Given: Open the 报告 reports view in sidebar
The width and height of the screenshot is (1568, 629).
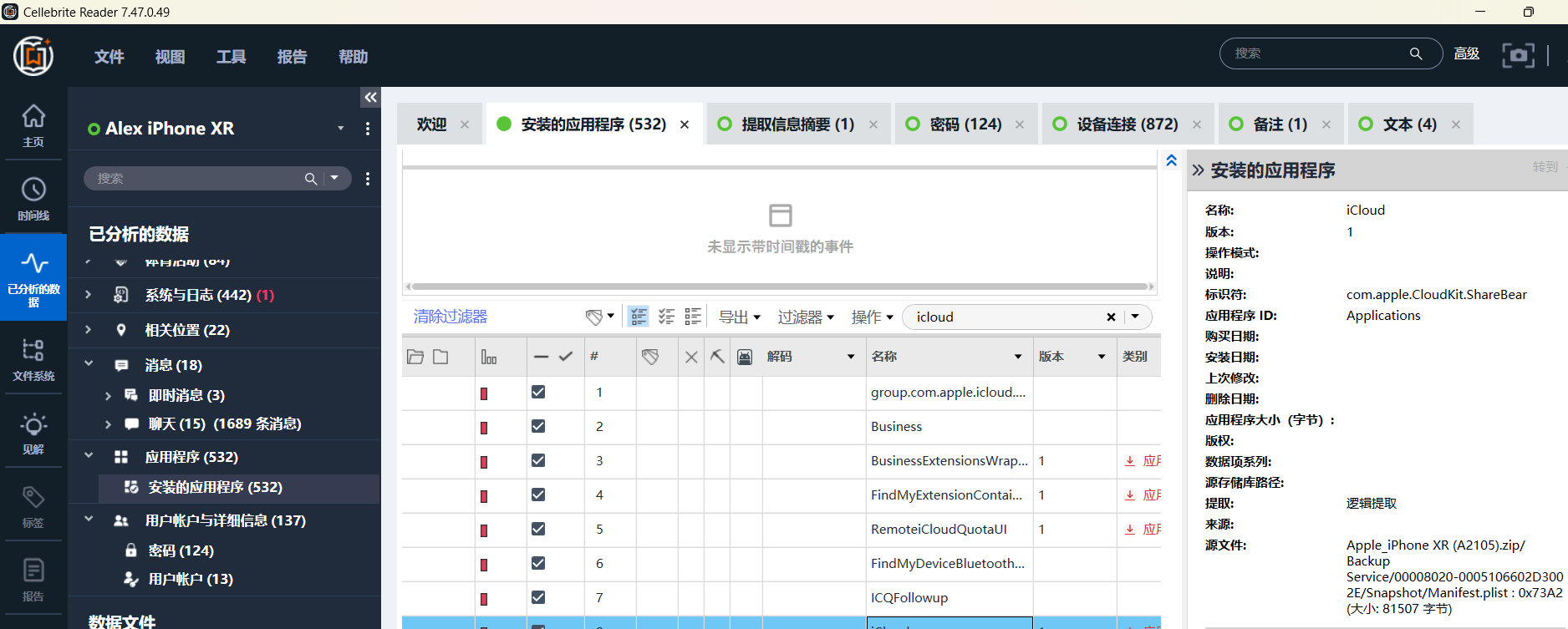Looking at the screenshot, I should [x=33, y=579].
